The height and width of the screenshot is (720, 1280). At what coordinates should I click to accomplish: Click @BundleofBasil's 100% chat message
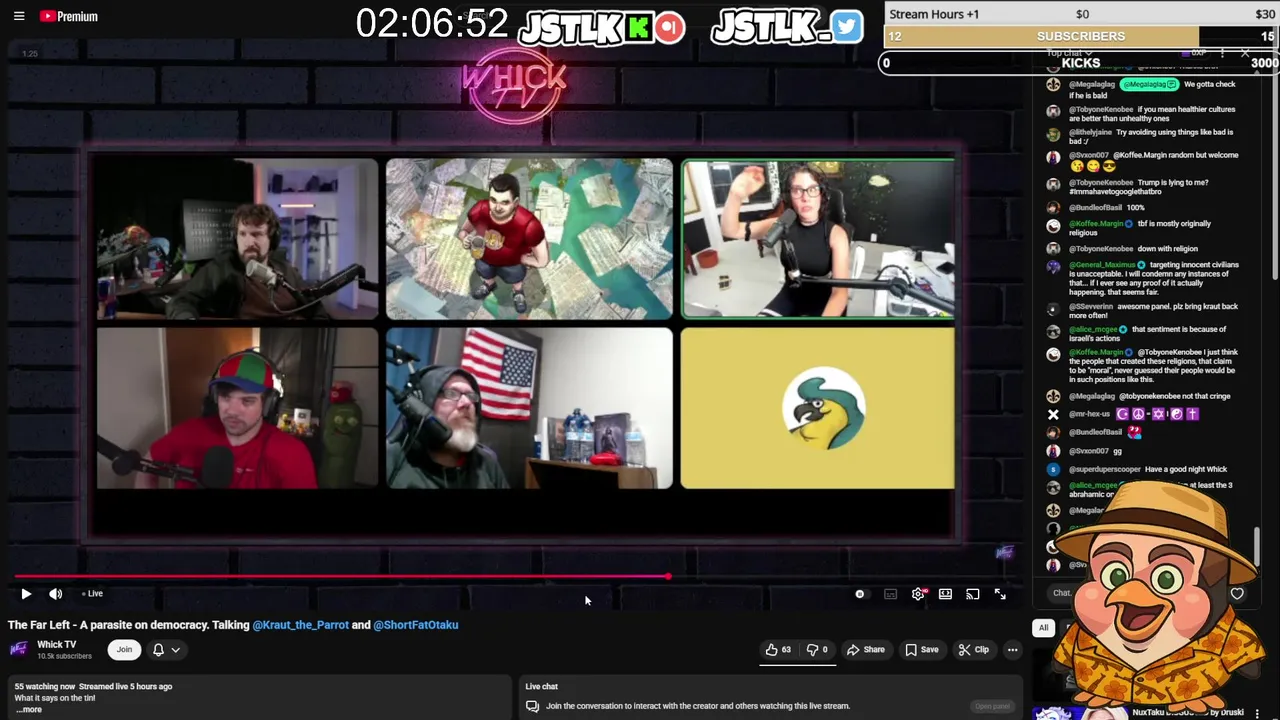(1136, 207)
